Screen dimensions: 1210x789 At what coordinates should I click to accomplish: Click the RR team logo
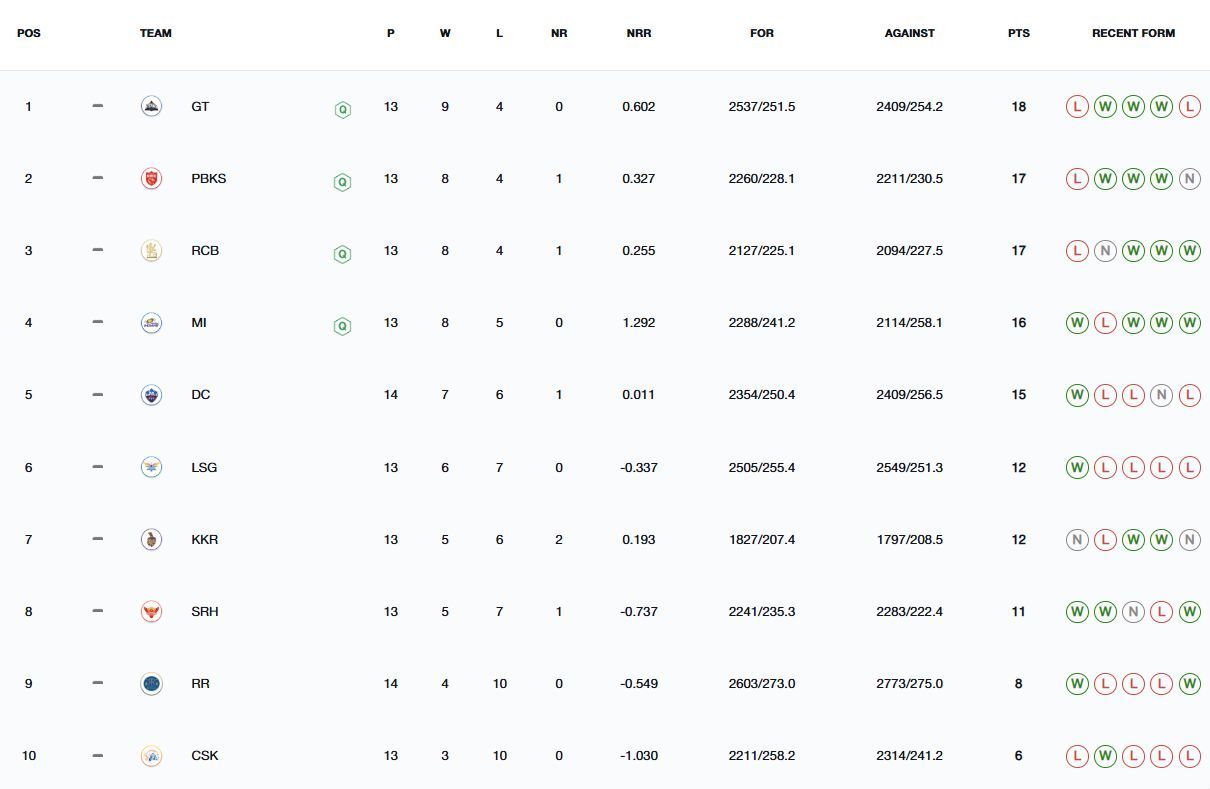pyautogui.click(x=151, y=684)
